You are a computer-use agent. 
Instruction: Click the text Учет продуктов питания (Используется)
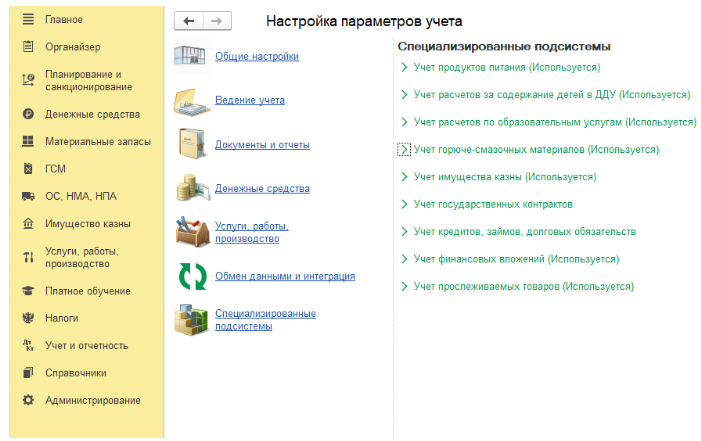coord(507,67)
